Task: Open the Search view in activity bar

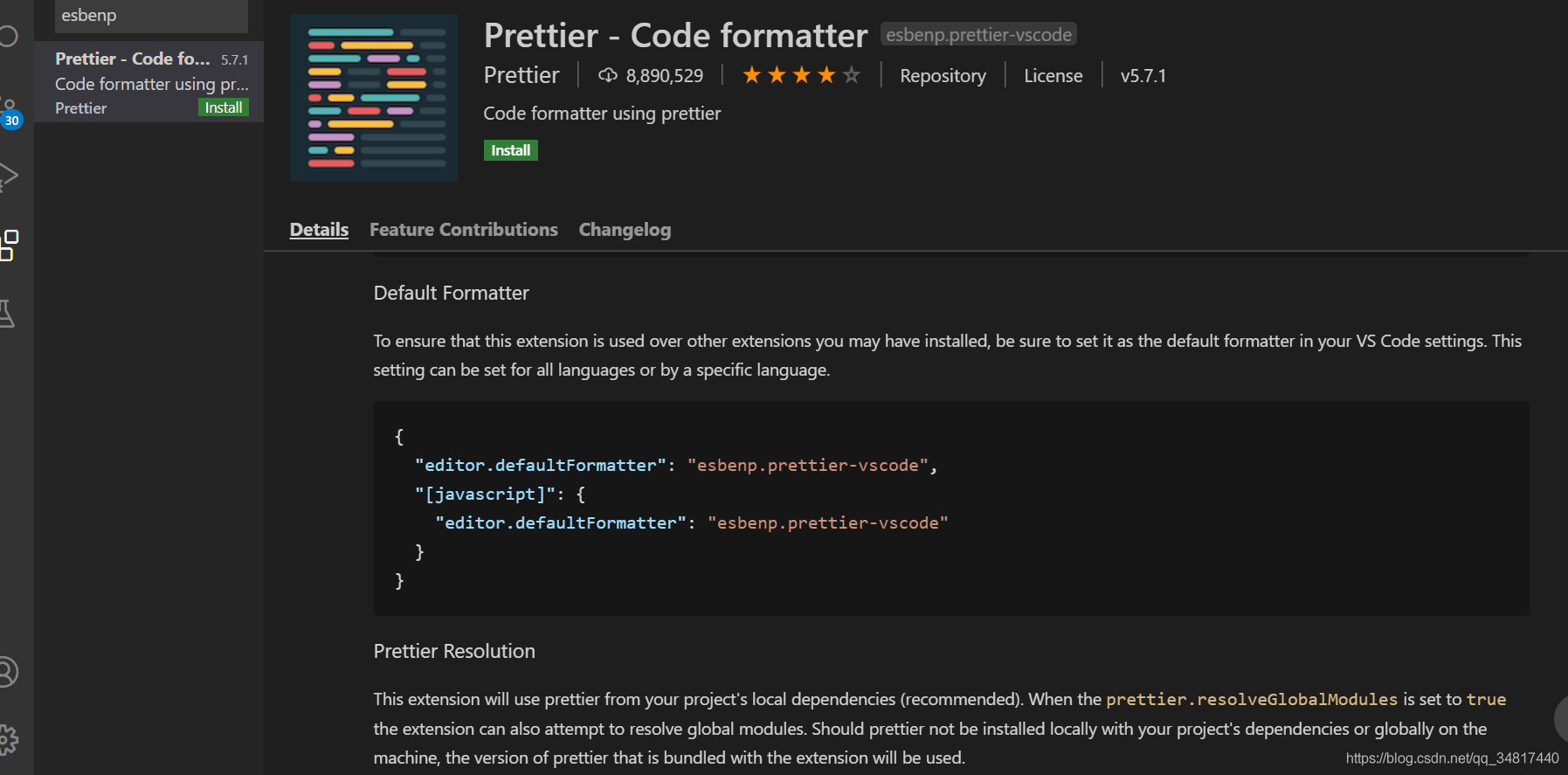Action: point(8,36)
